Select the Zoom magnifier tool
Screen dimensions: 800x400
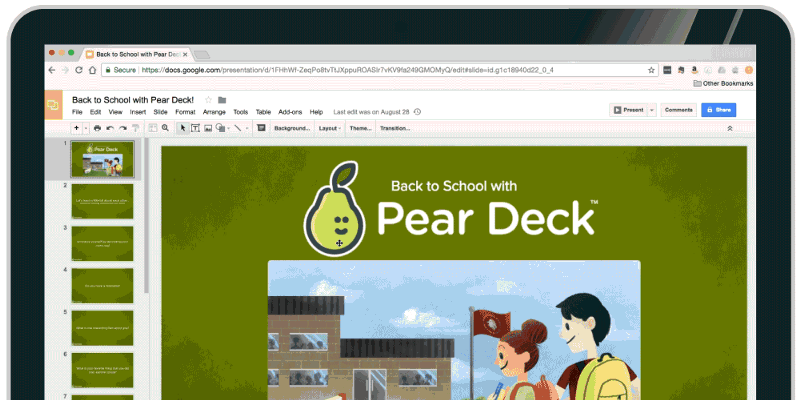[165, 128]
